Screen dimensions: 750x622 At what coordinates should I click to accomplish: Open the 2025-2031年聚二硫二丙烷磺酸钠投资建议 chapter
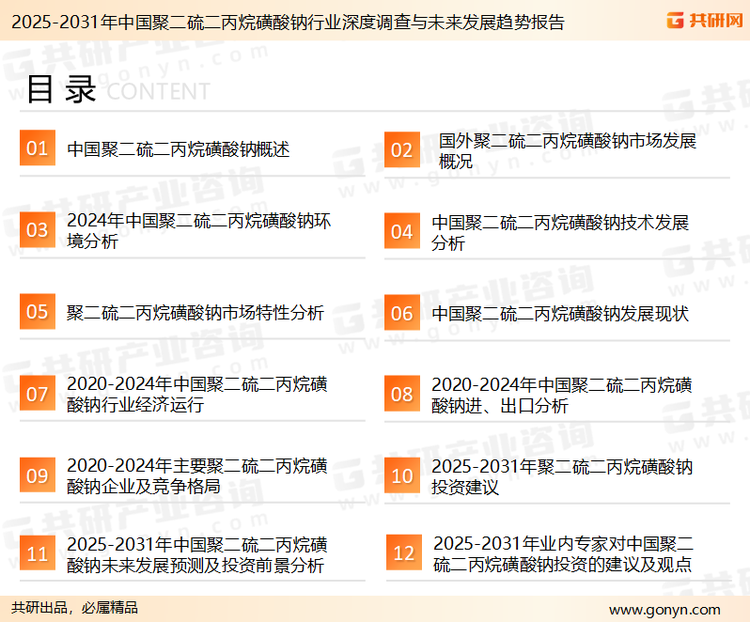pos(562,477)
